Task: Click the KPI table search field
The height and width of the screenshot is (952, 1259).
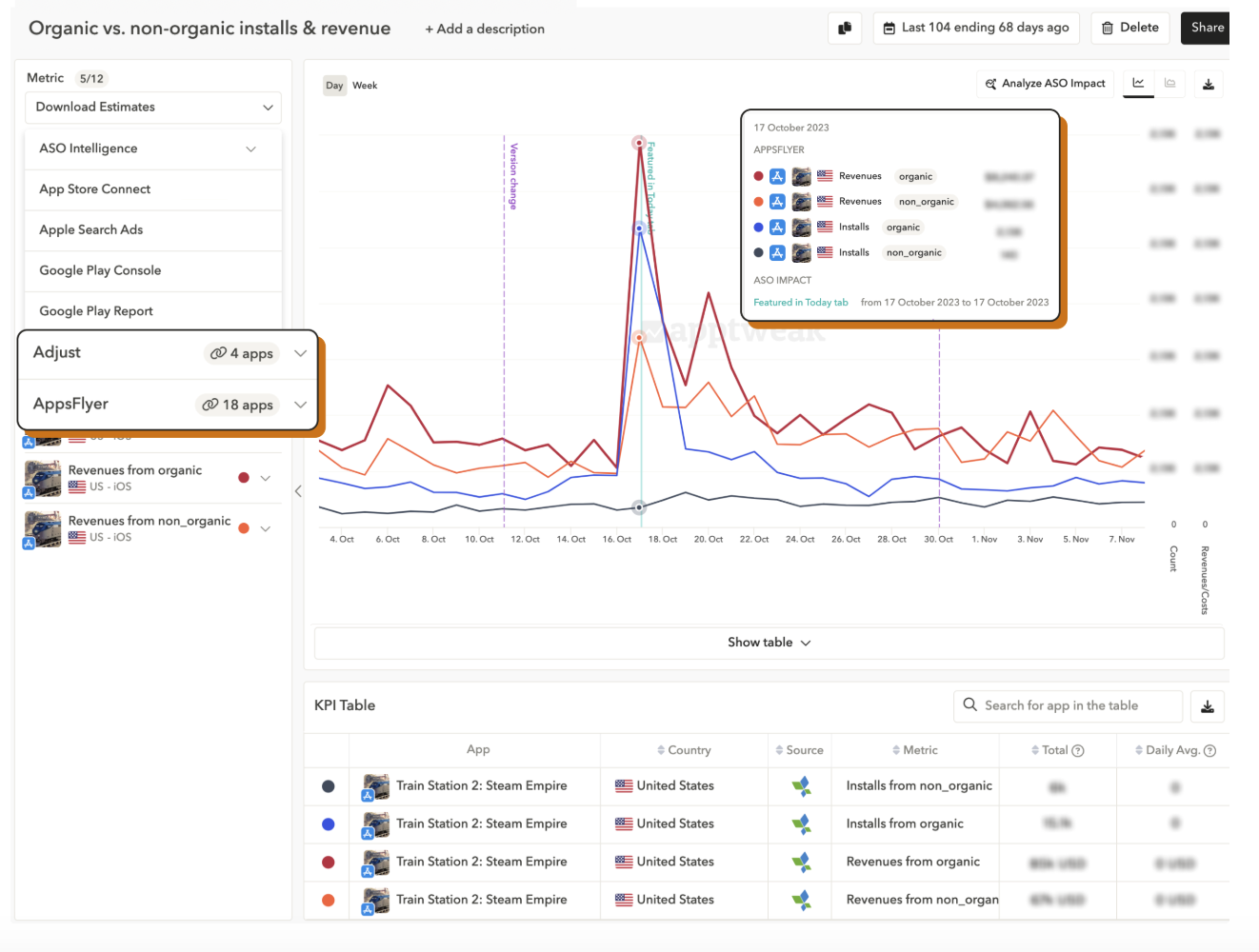Action: tap(1068, 705)
